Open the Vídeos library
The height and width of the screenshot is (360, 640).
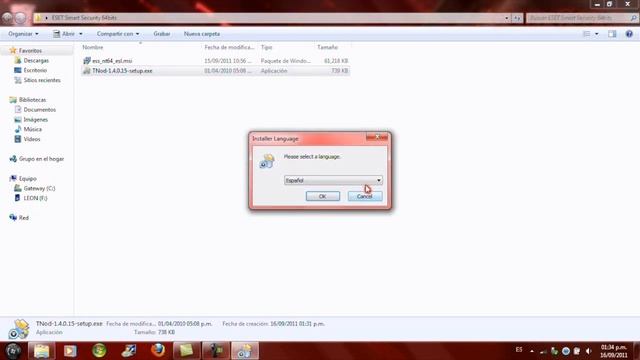click(x=32, y=139)
